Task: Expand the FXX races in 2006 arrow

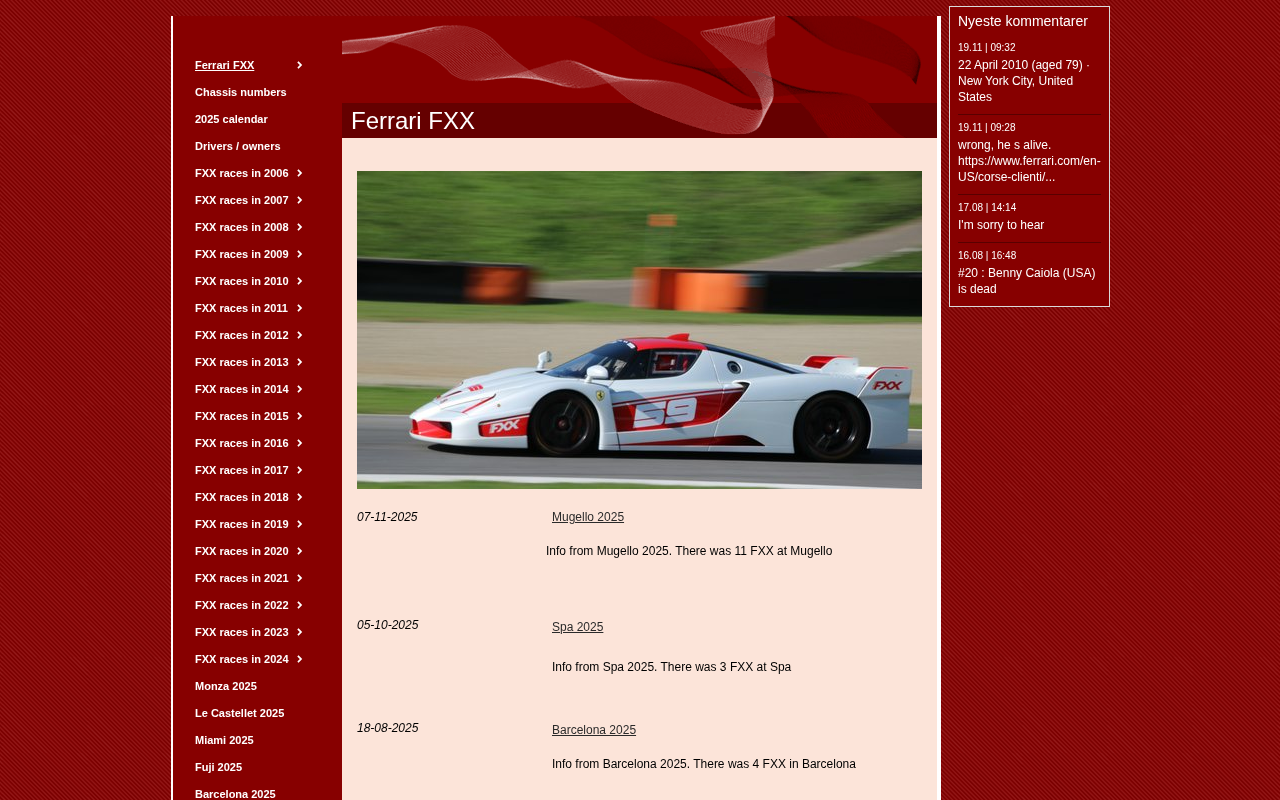Action: [x=300, y=173]
